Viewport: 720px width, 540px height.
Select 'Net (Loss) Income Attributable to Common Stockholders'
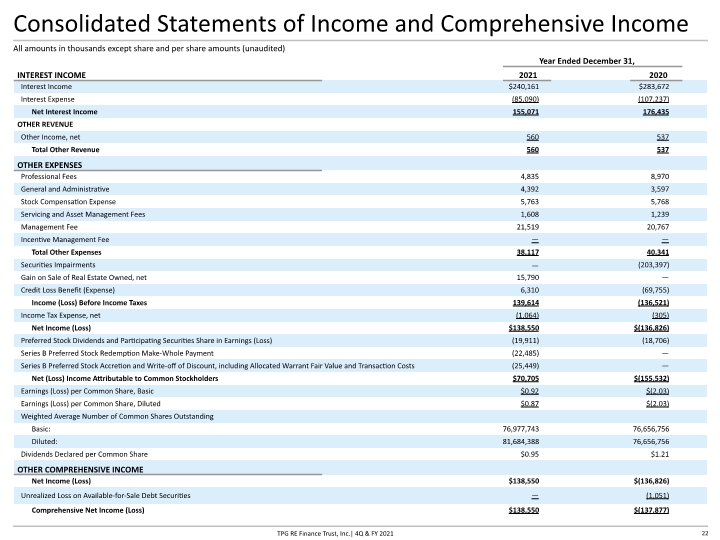(124, 378)
